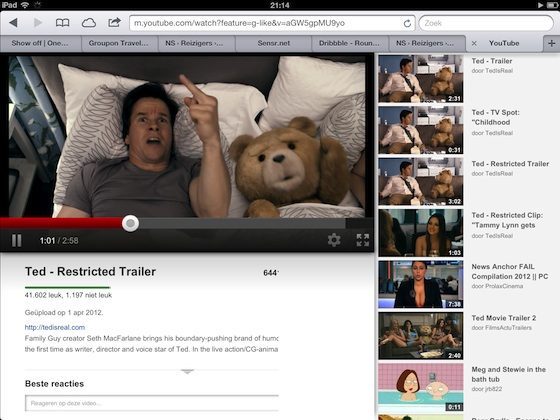Screen dimensions: 560x420
Task: Tap the Safari back arrow
Action: coord(14,23)
